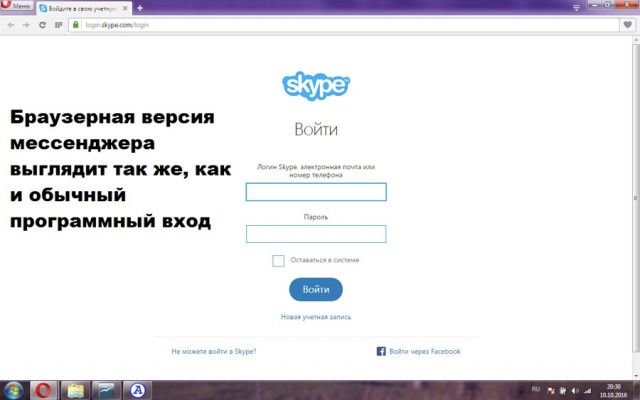The height and width of the screenshot is (400, 640).
Task: Open the Opera Menu button
Action: 16,6
